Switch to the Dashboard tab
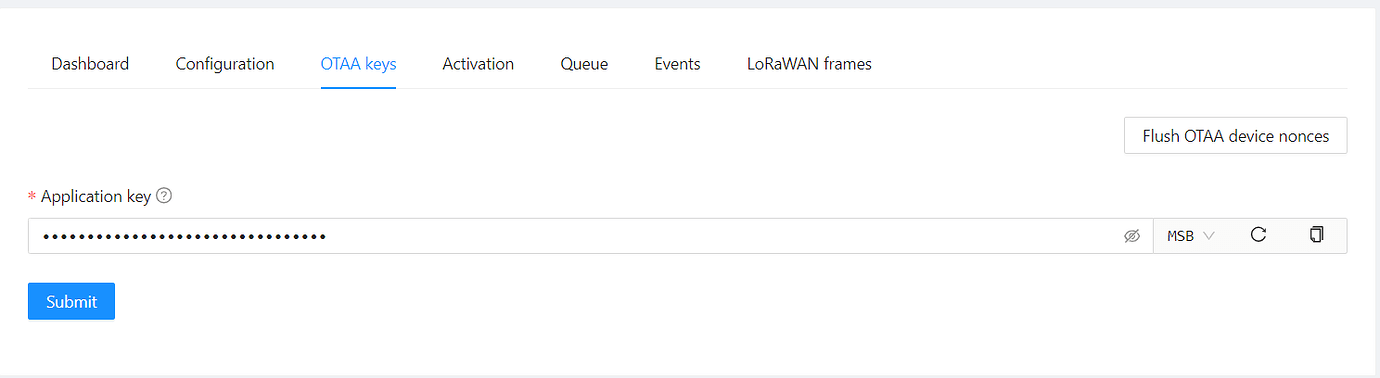Screen dimensions: 1380x378 pyautogui.click(x=90, y=64)
